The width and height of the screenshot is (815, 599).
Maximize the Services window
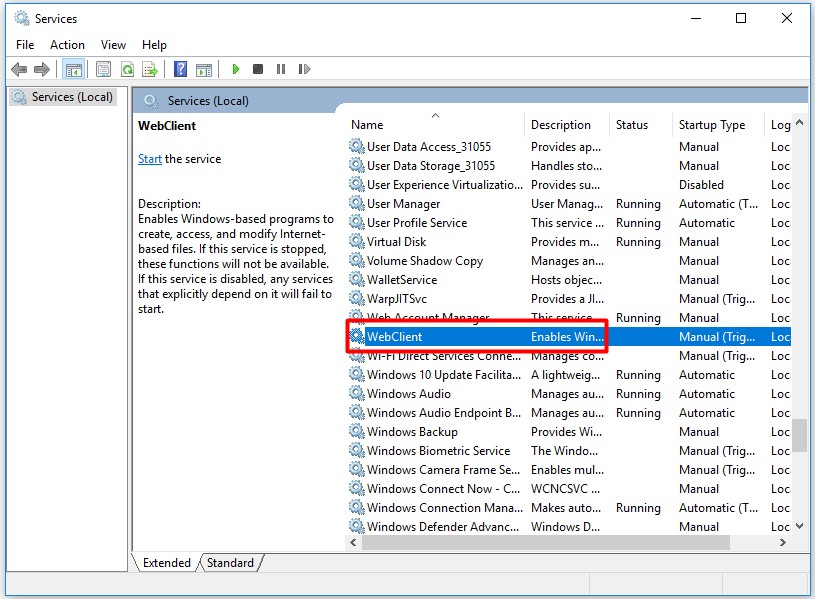tap(741, 18)
